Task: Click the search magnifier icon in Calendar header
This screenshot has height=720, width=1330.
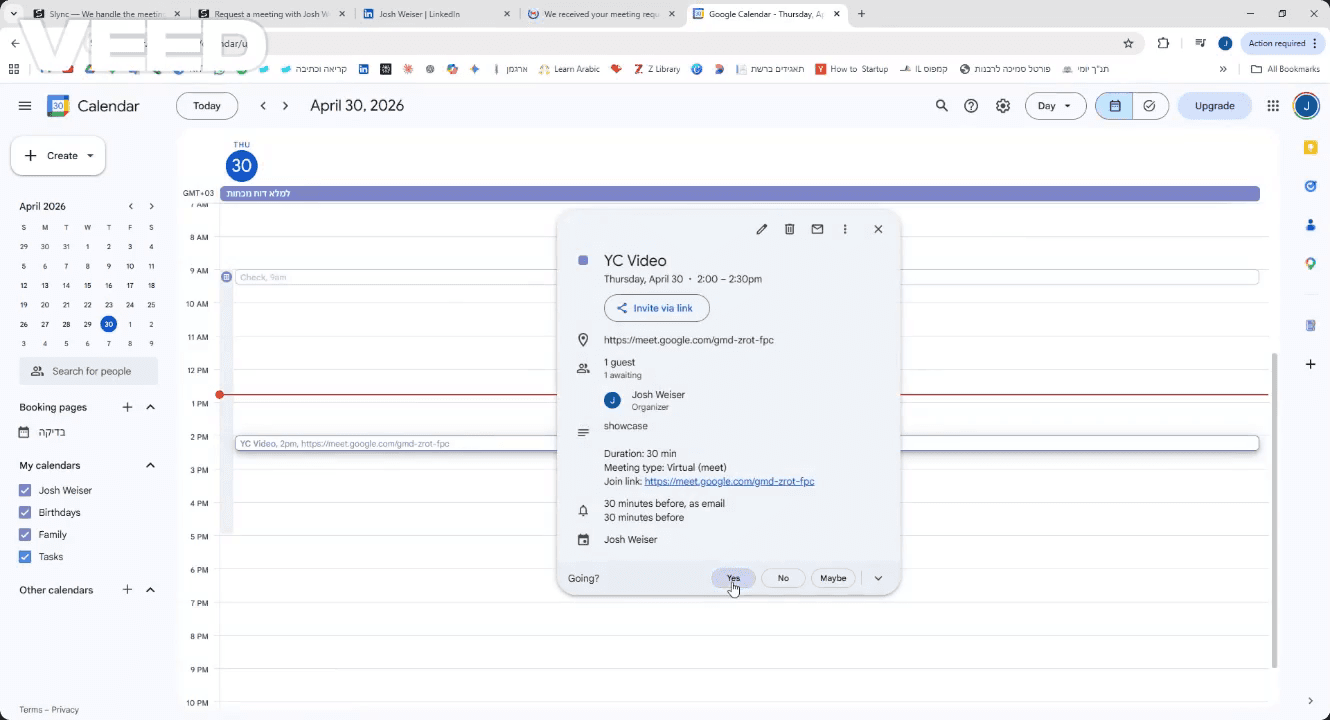Action: [941, 106]
